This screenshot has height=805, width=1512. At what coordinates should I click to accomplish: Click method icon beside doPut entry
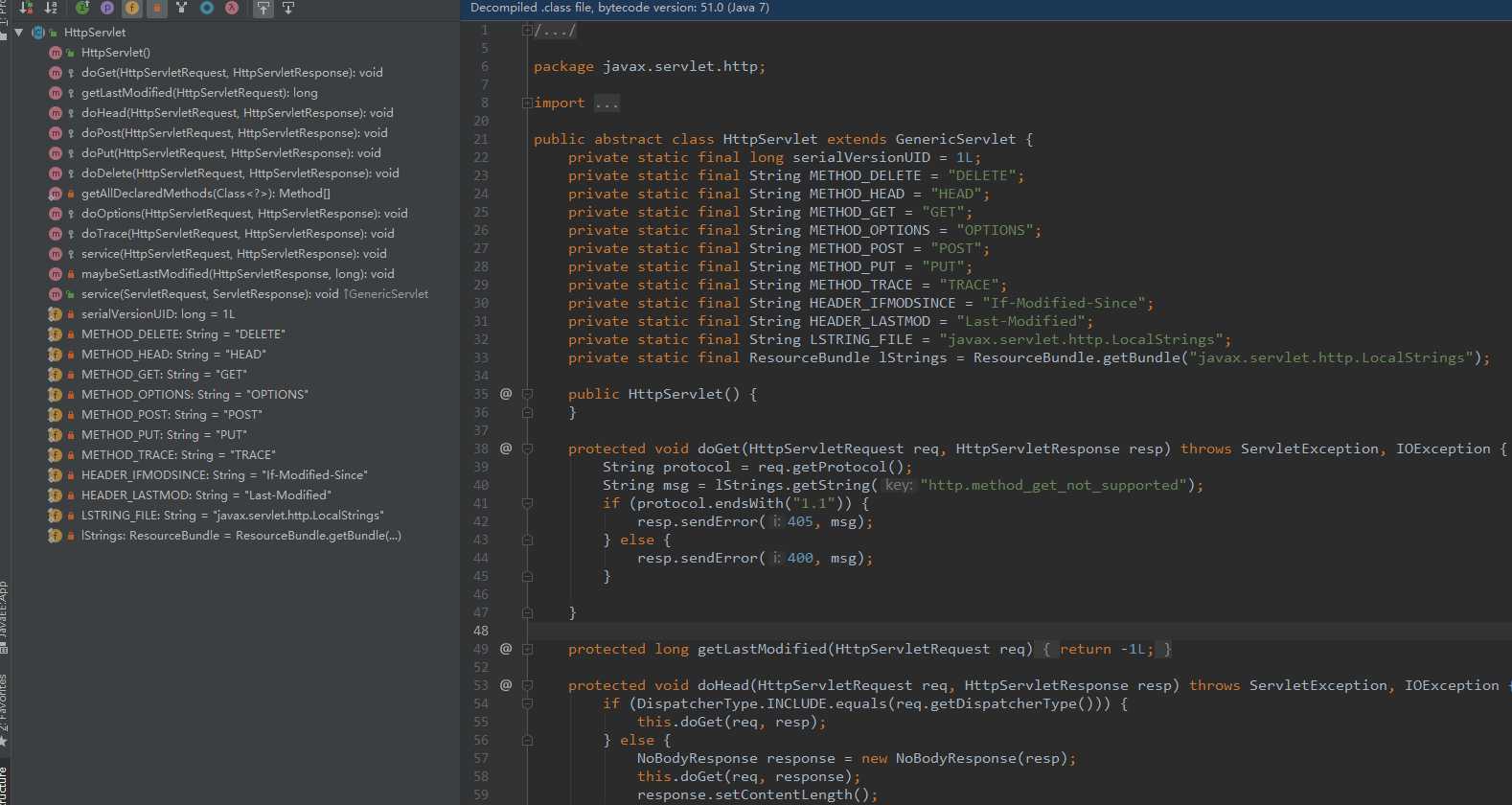pos(55,153)
